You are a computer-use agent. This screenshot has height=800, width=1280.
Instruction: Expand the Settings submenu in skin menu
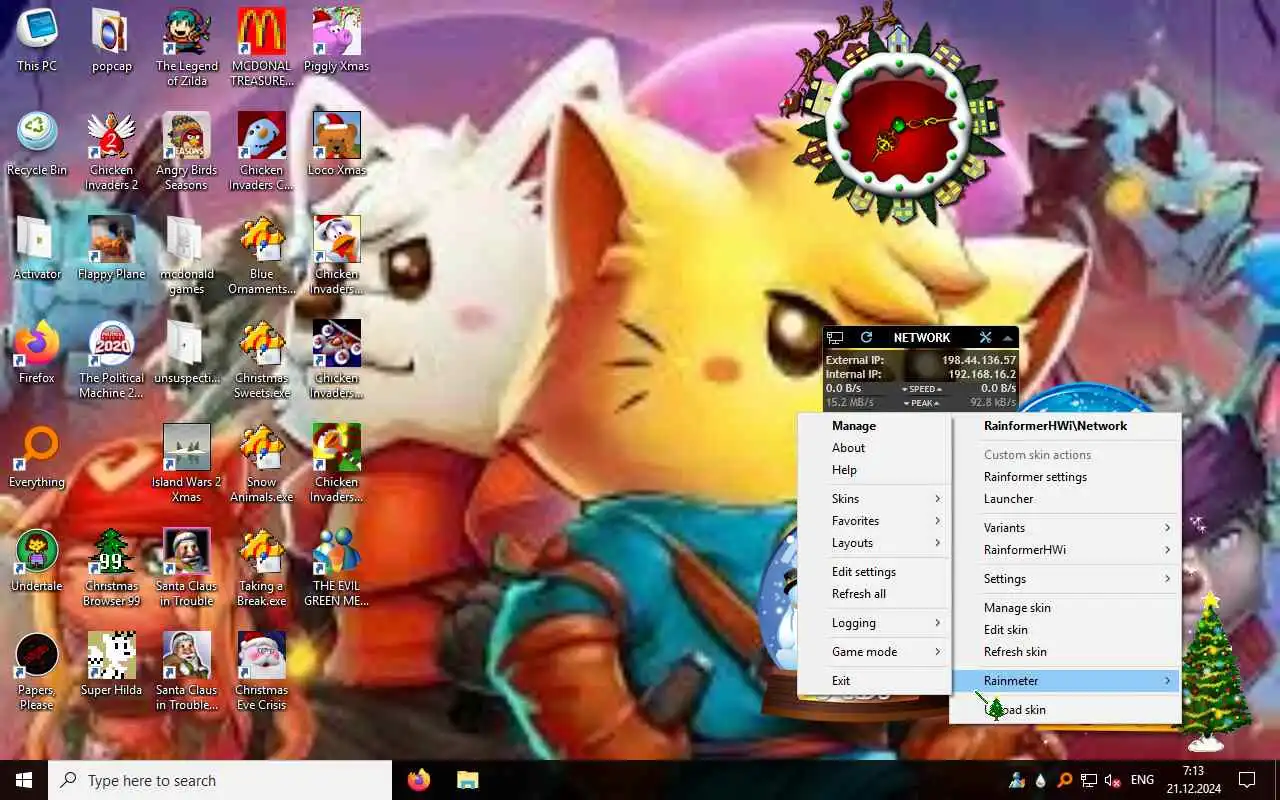[1065, 579]
